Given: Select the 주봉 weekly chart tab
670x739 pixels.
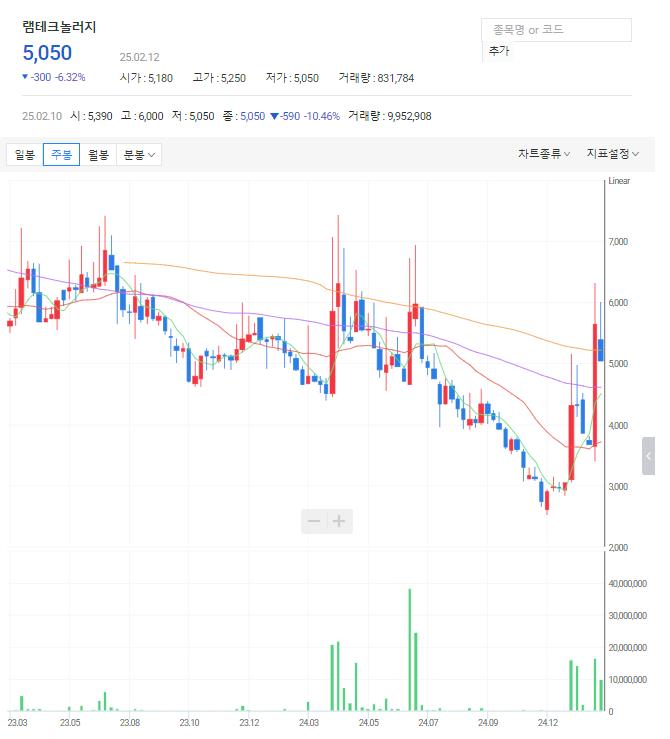Looking at the screenshot, I should (61, 155).
